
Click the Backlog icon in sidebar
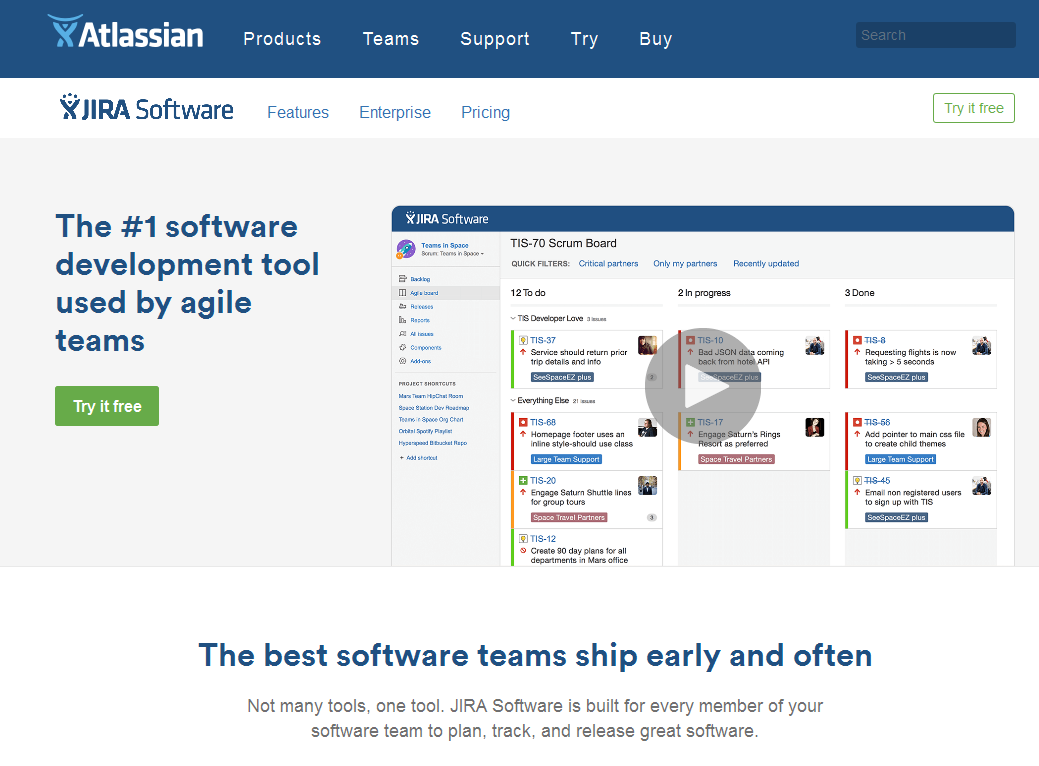[x=402, y=279]
